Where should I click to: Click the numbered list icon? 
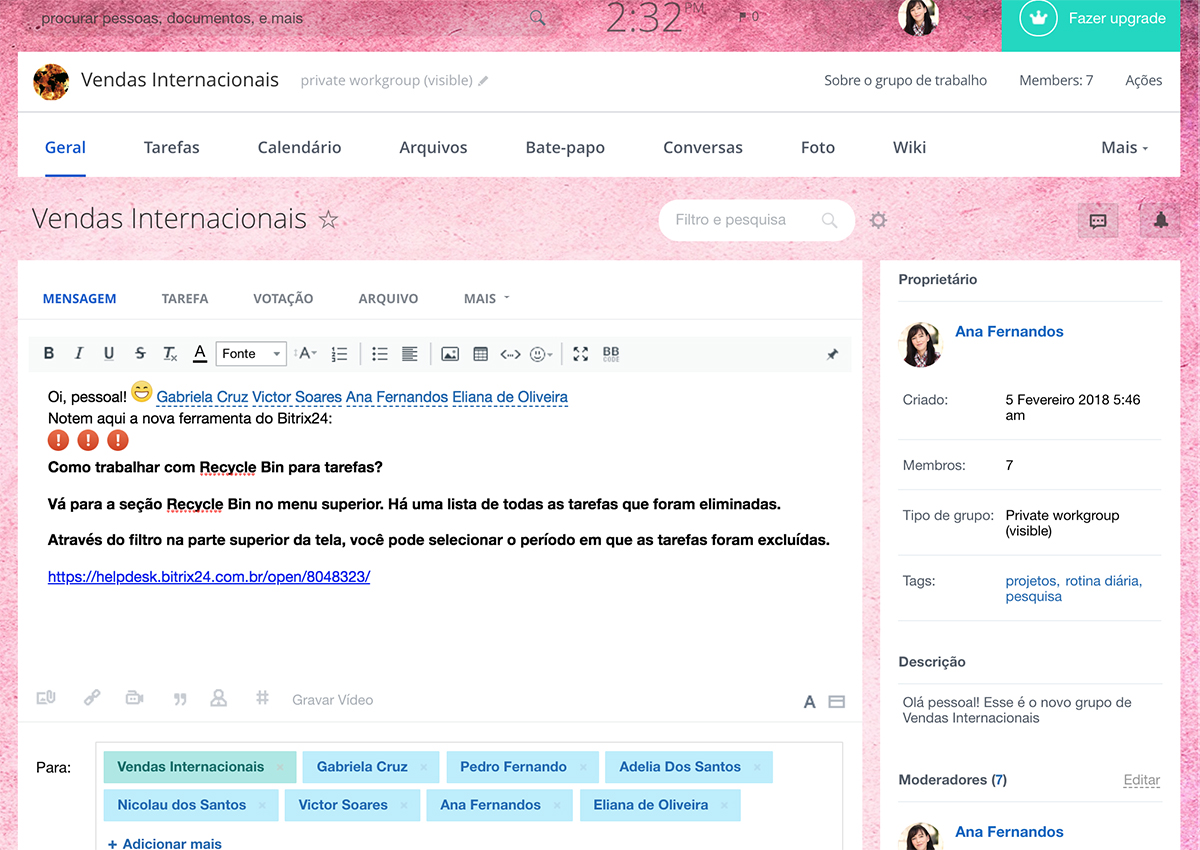point(340,354)
